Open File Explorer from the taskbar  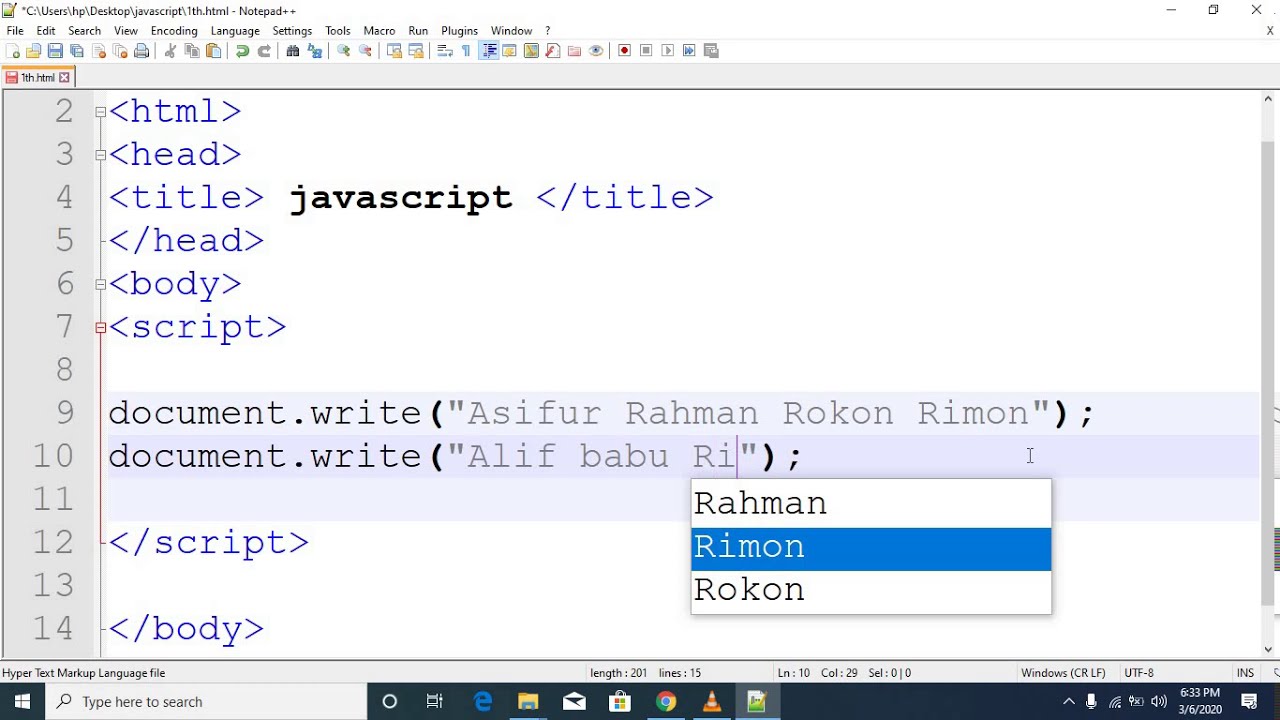point(528,702)
